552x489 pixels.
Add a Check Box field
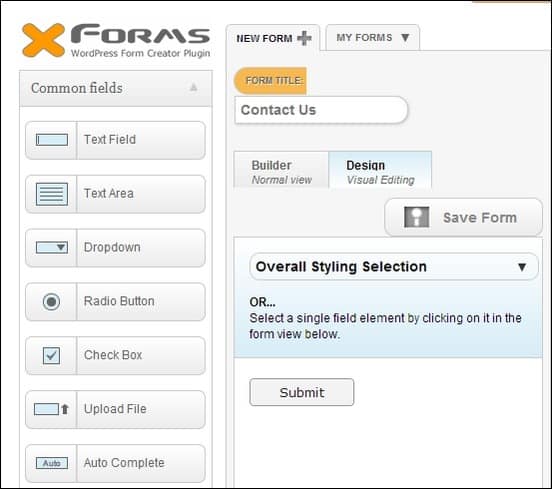click(x=115, y=356)
